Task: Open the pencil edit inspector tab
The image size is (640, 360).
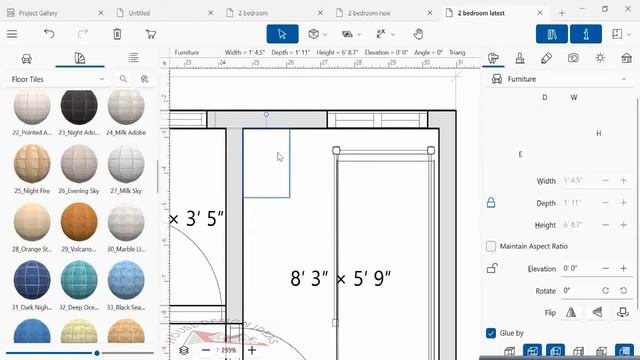Action: tap(546, 58)
